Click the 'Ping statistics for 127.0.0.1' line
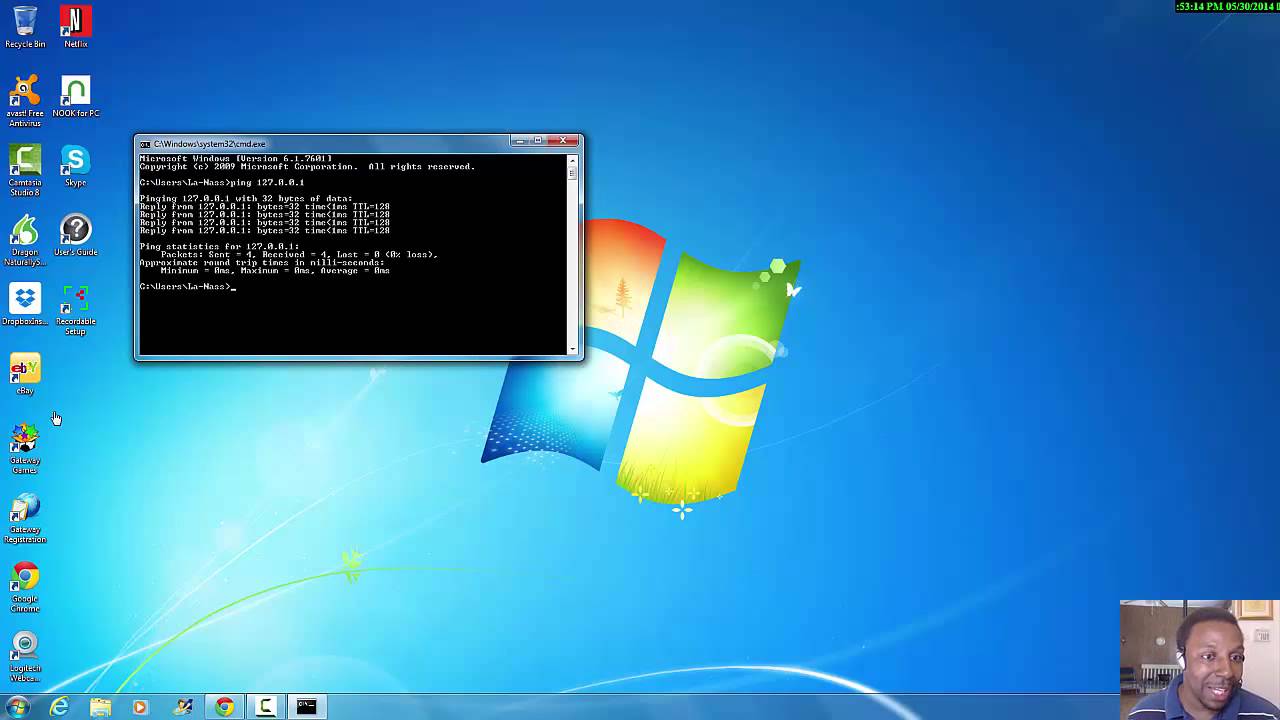Screen dimensions: 1280x720 pyautogui.click(x=219, y=246)
